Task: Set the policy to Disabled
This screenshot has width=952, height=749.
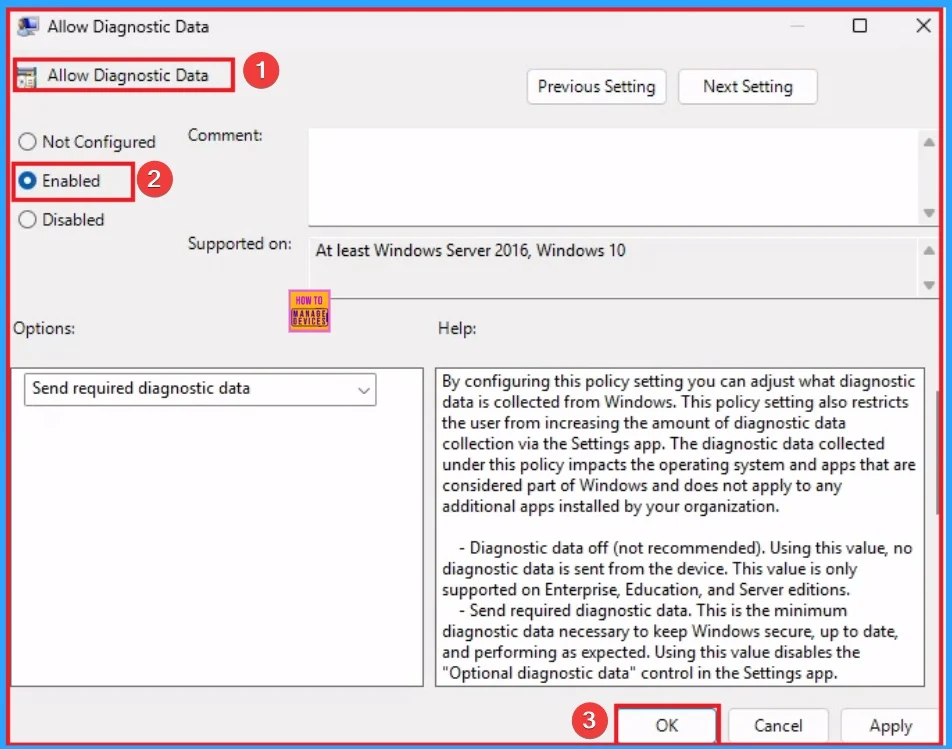Action: [28, 220]
